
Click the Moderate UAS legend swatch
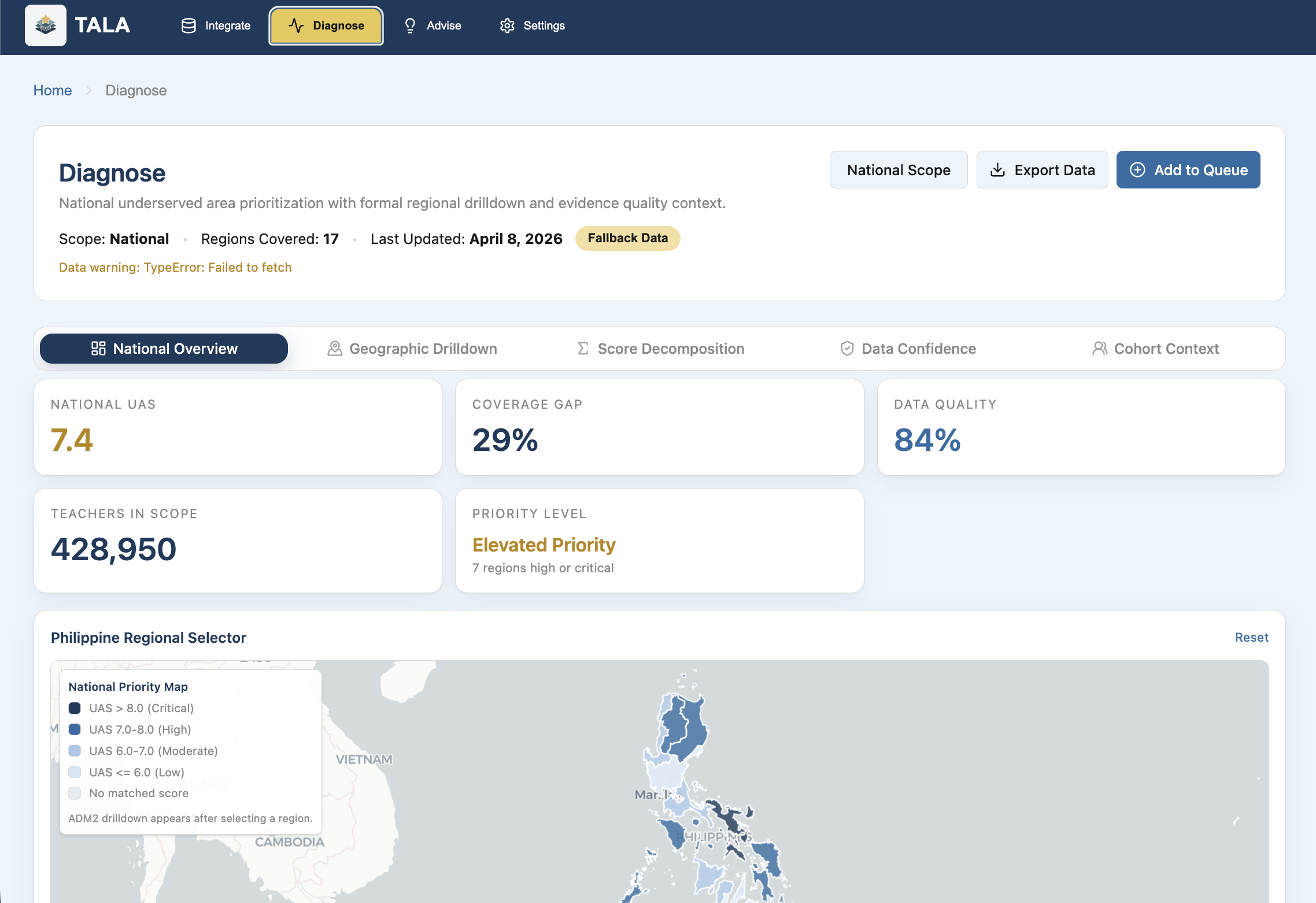[x=75, y=751]
